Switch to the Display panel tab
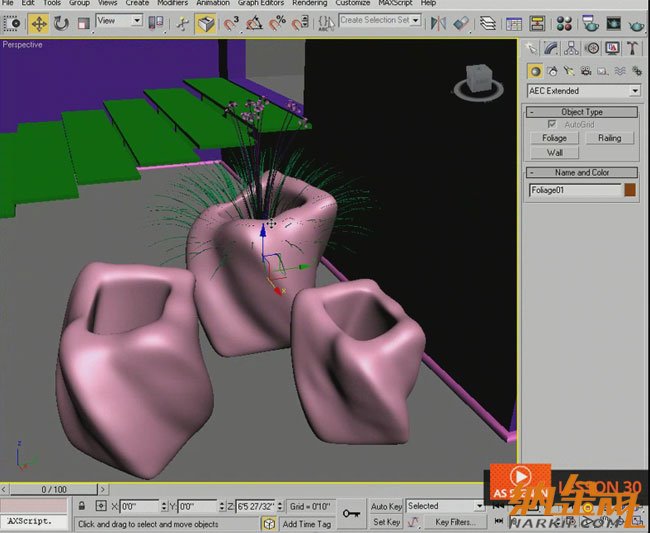This screenshot has width=650, height=533. tap(612, 48)
